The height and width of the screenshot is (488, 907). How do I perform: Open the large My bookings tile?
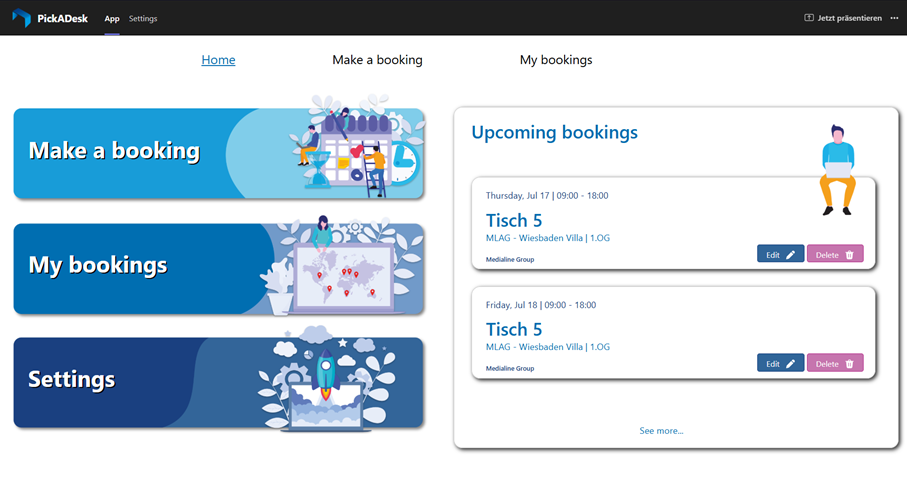click(98, 266)
